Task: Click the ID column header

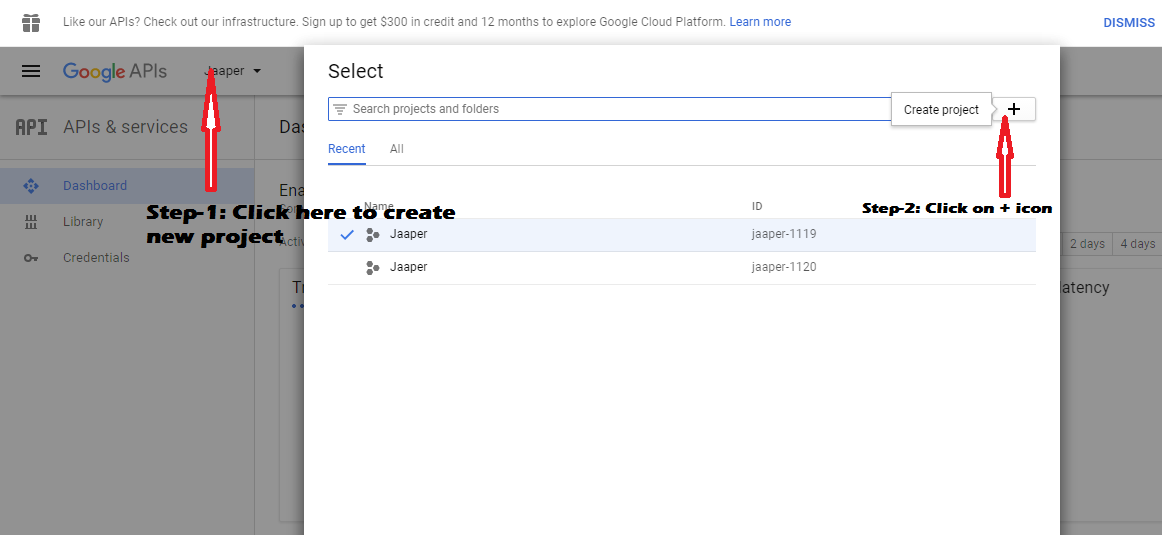Action: tap(757, 207)
